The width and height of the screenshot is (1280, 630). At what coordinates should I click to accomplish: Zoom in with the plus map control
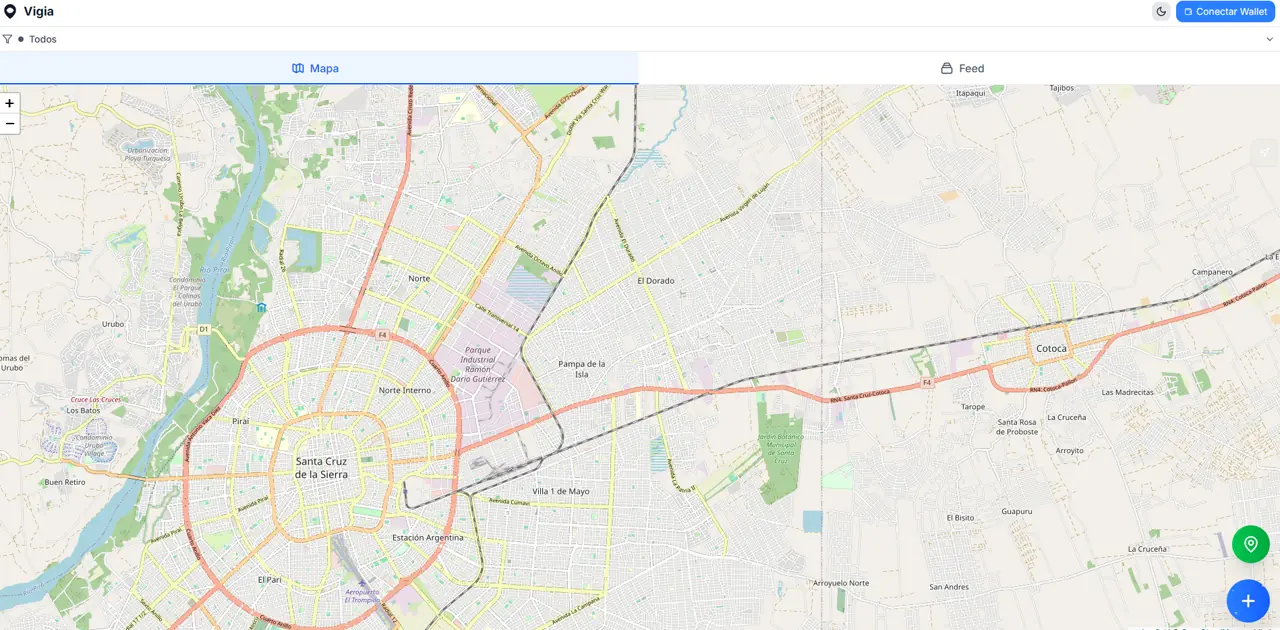click(x=10, y=103)
